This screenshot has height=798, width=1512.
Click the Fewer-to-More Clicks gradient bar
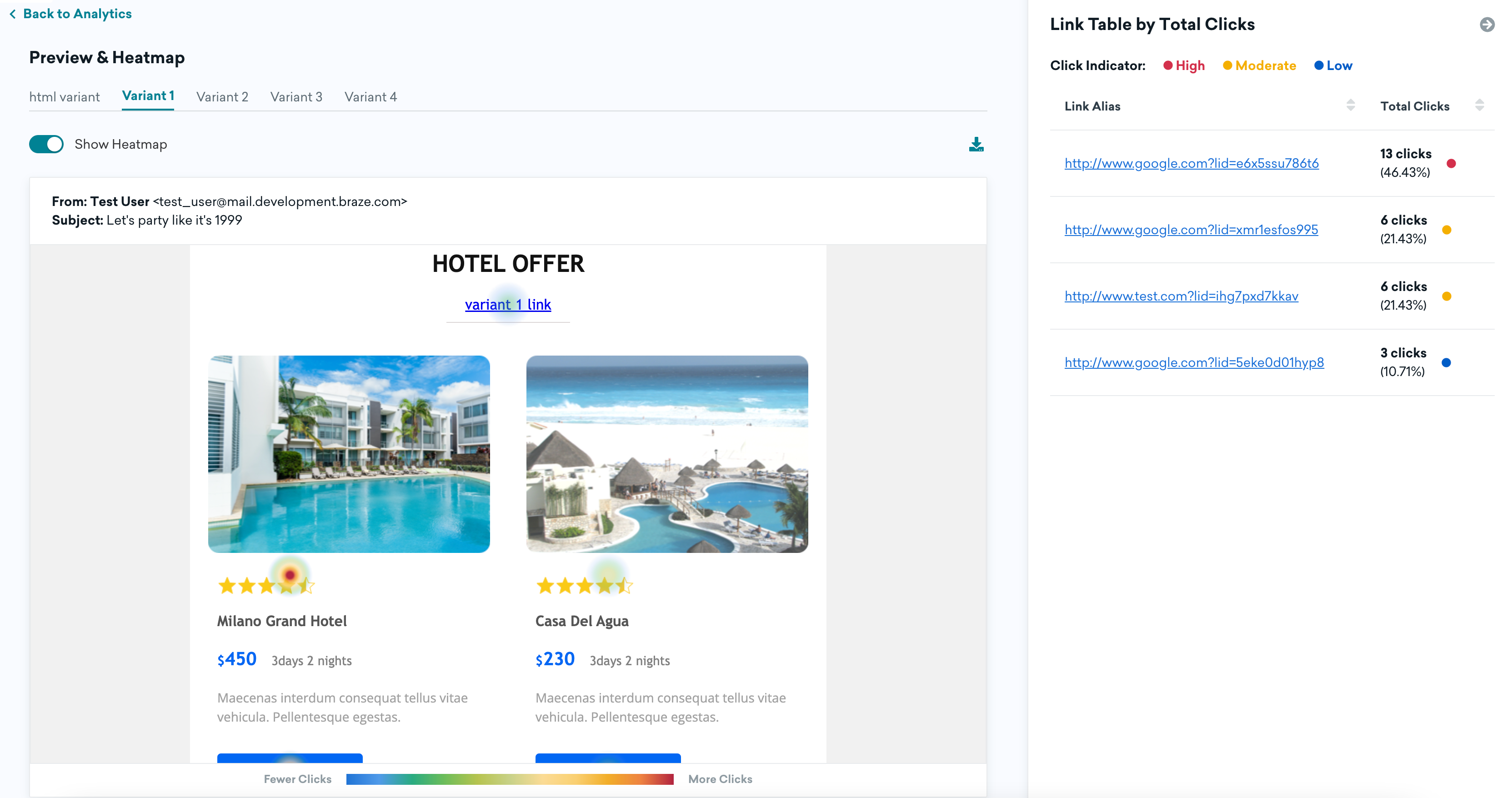point(510,779)
